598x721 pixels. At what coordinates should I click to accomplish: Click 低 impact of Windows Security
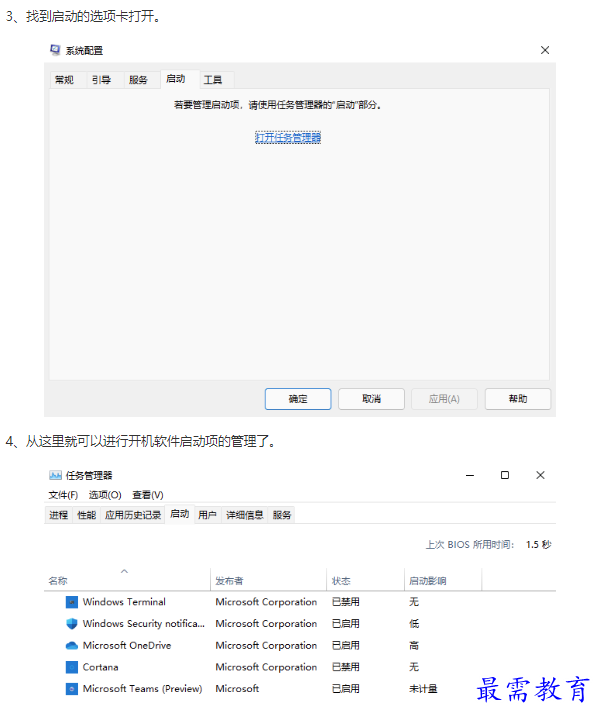[414, 624]
